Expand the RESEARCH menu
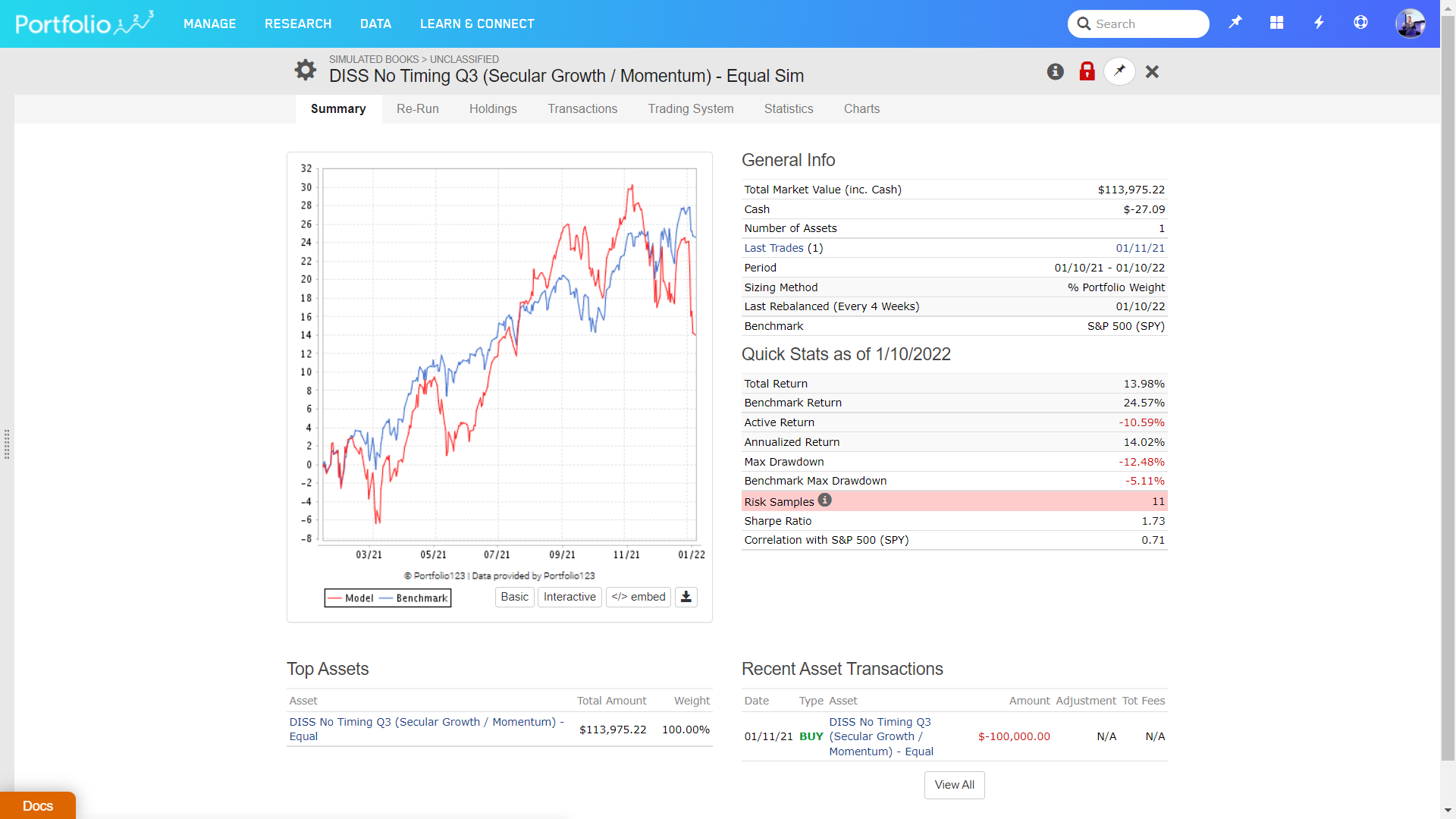The image size is (1456, 819). coord(298,24)
